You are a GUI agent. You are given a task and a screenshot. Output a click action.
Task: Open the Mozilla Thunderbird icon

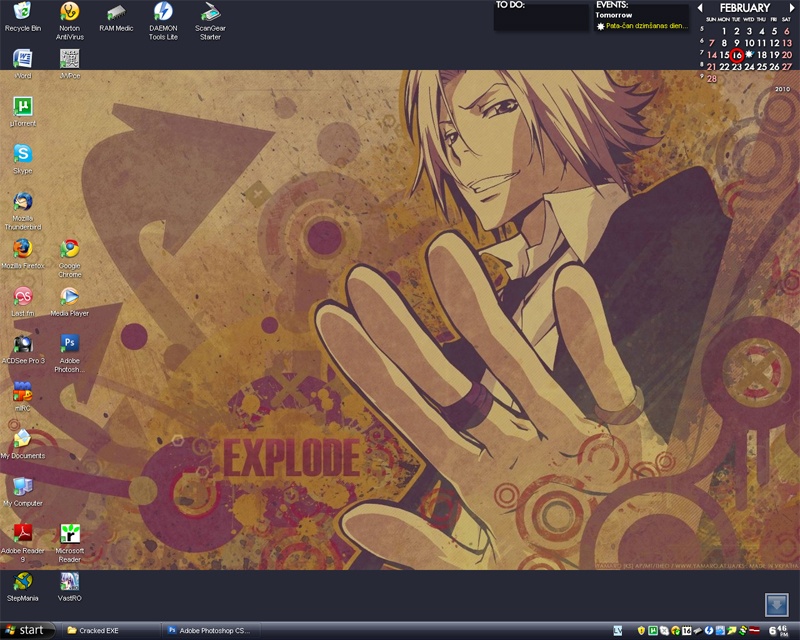[x=22, y=211]
